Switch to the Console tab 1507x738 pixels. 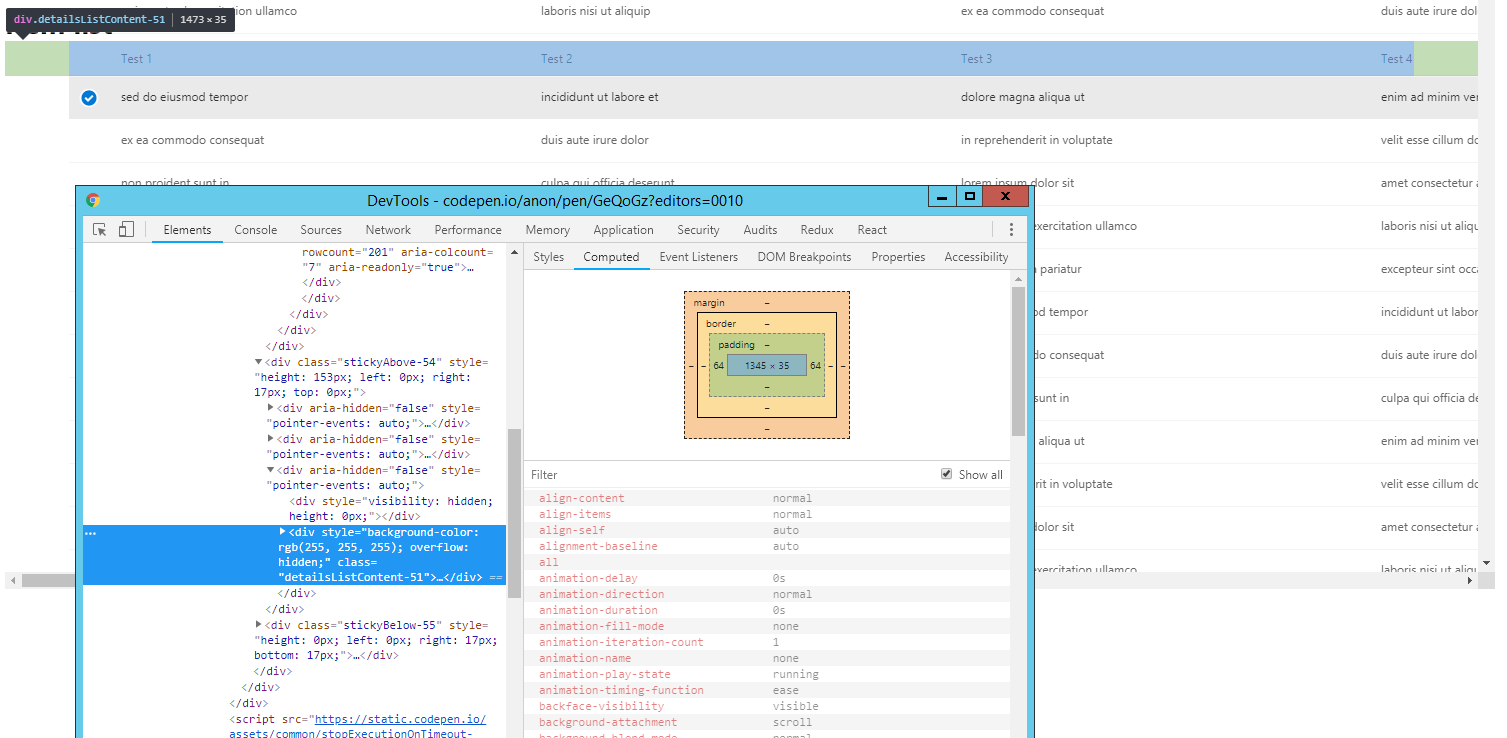(255, 229)
